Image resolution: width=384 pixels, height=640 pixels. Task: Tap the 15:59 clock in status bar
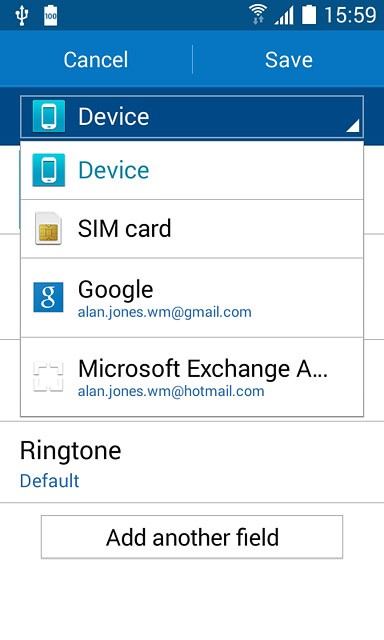coord(350,16)
